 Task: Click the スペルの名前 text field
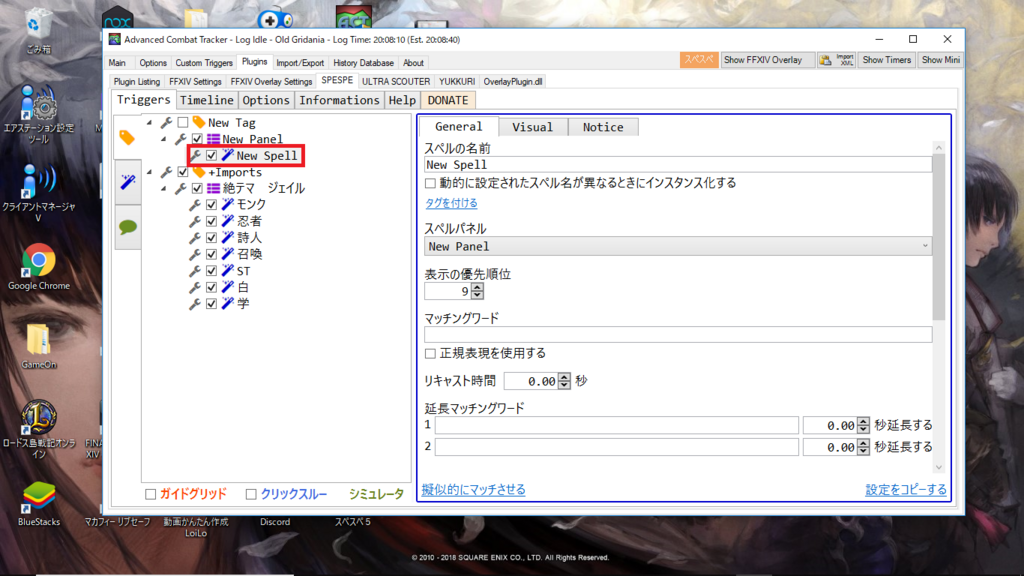click(x=678, y=165)
